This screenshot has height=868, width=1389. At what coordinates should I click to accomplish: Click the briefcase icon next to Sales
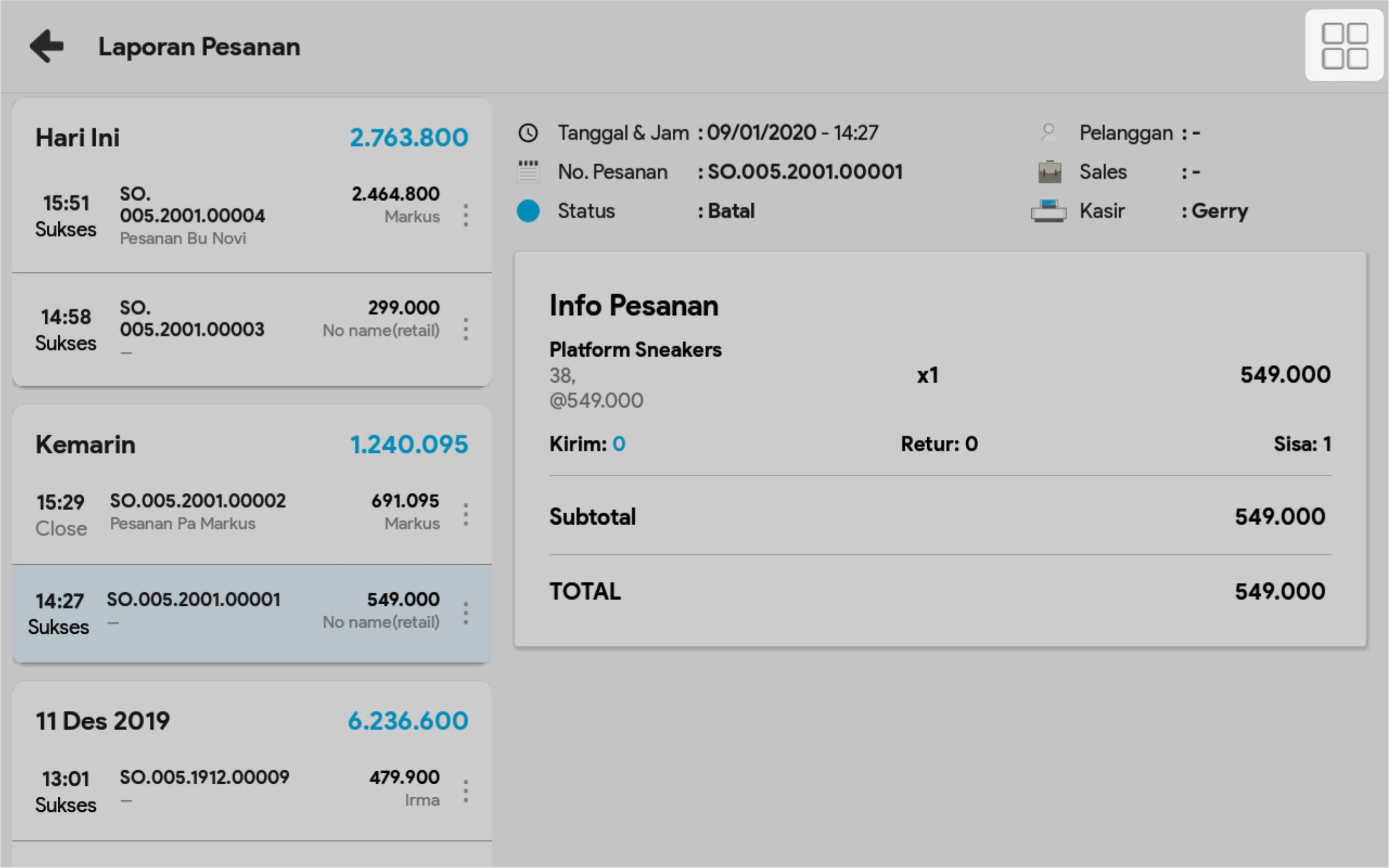point(1049,172)
